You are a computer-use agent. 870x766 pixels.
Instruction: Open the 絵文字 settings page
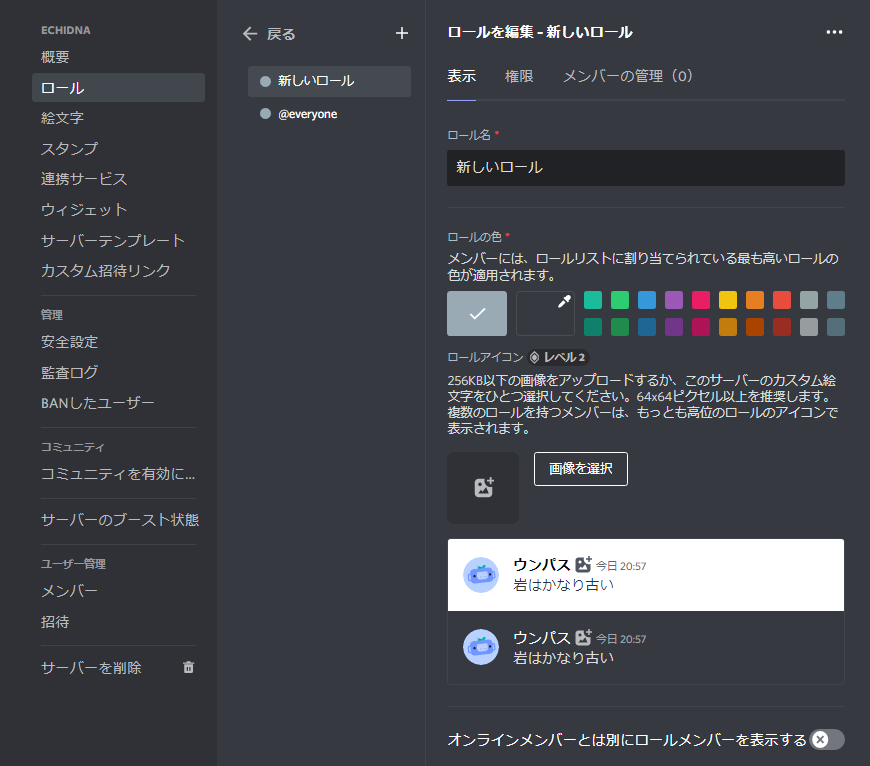click(118, 118)
